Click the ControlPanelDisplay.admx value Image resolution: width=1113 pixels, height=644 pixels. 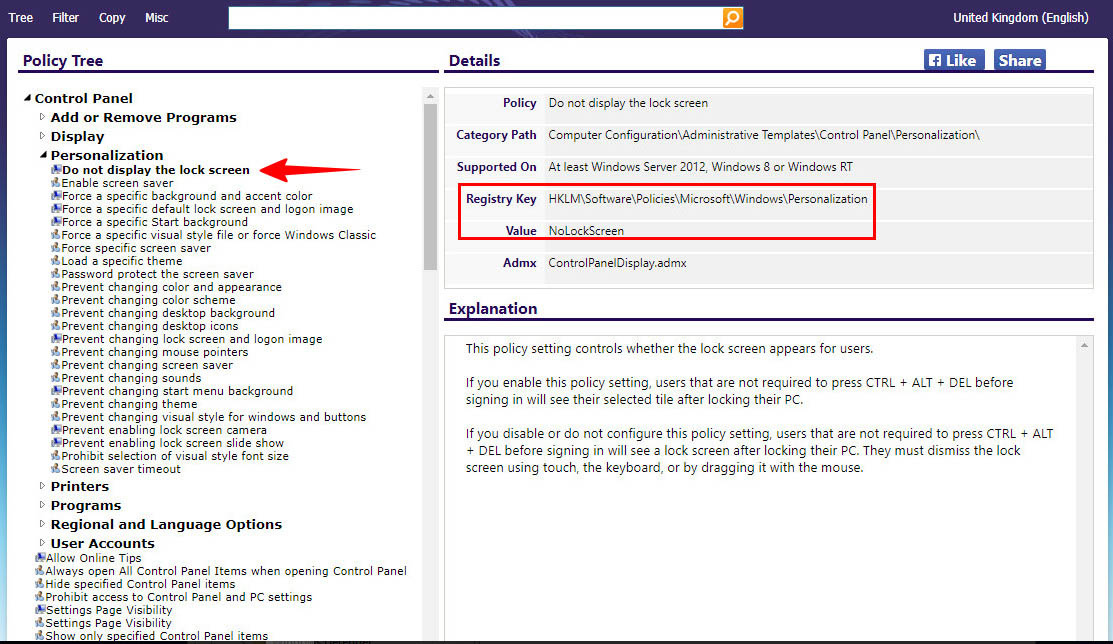(x=617, y=263)
